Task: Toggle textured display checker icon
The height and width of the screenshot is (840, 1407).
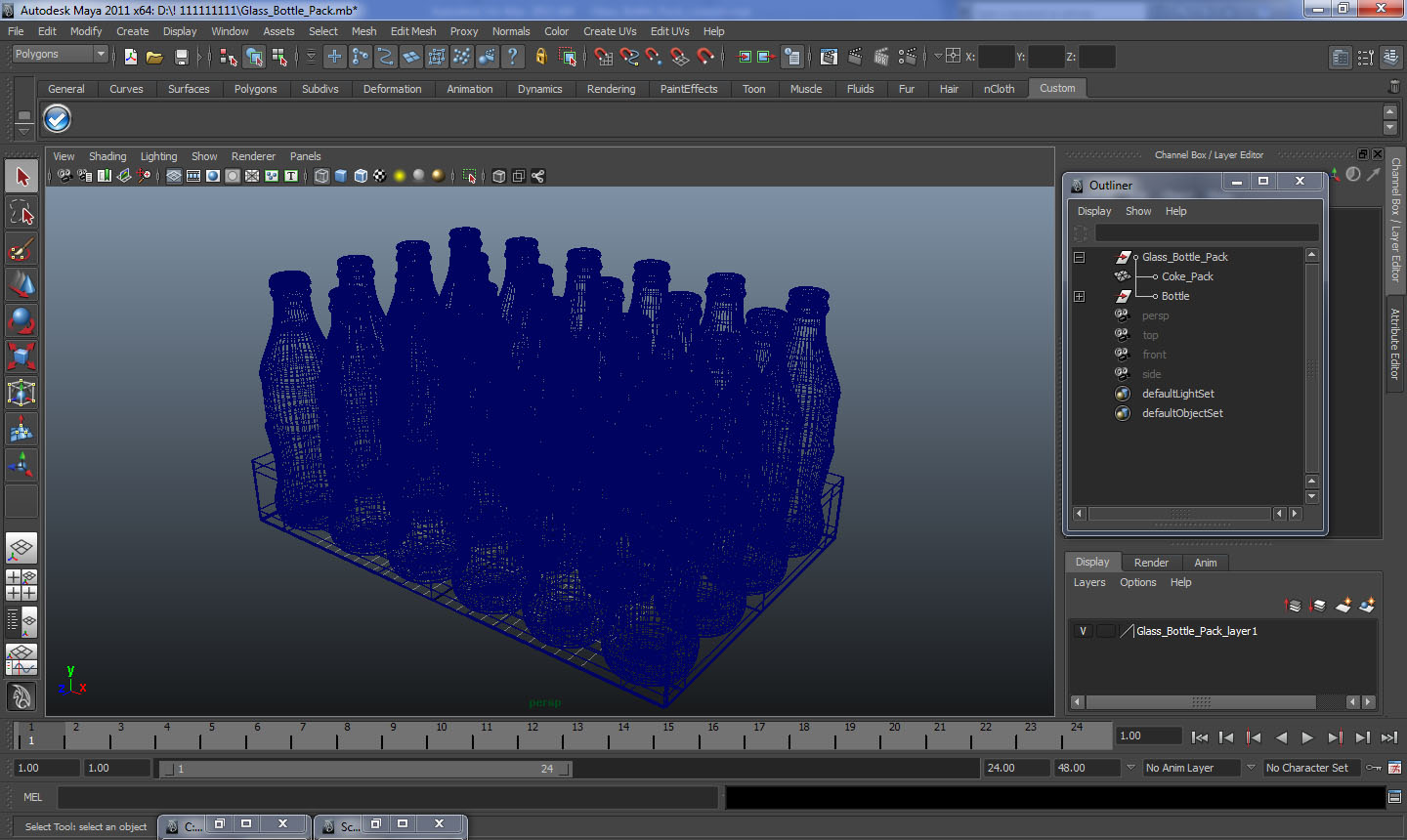Action: pyautogui.click(x=380, y=176)
